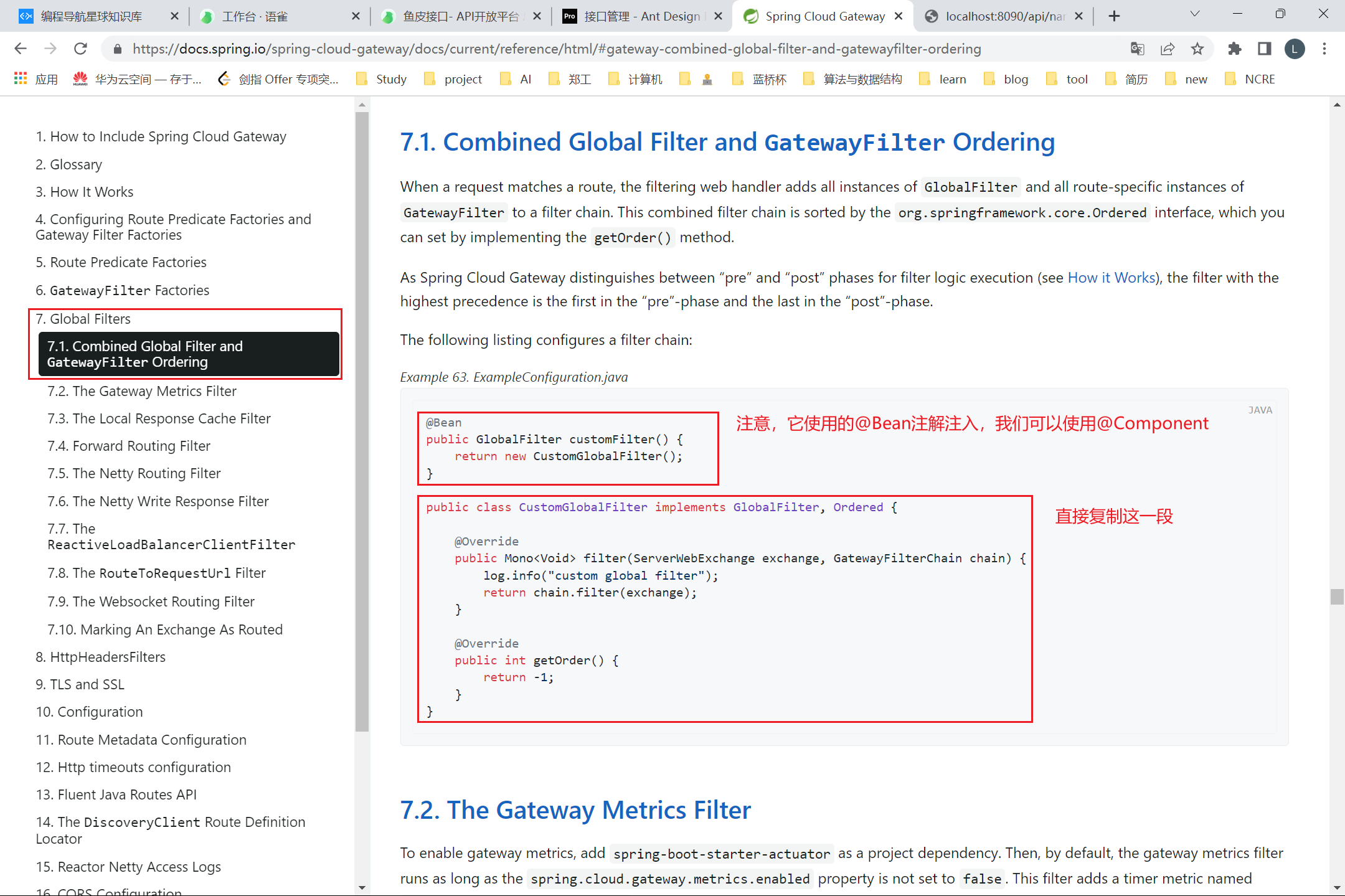Open 8. HttpHeadersFilters
Image resolution: width=1345 pixels, height=896 pixels.
coord(101,657)
